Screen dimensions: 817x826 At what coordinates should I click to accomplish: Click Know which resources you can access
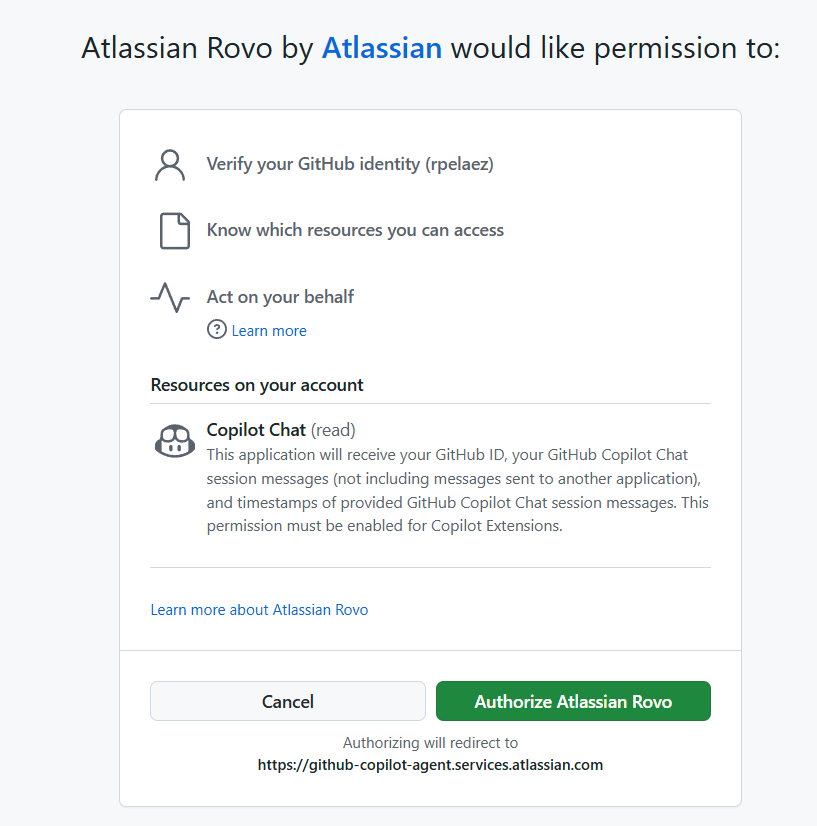click(x=355, y=230)
